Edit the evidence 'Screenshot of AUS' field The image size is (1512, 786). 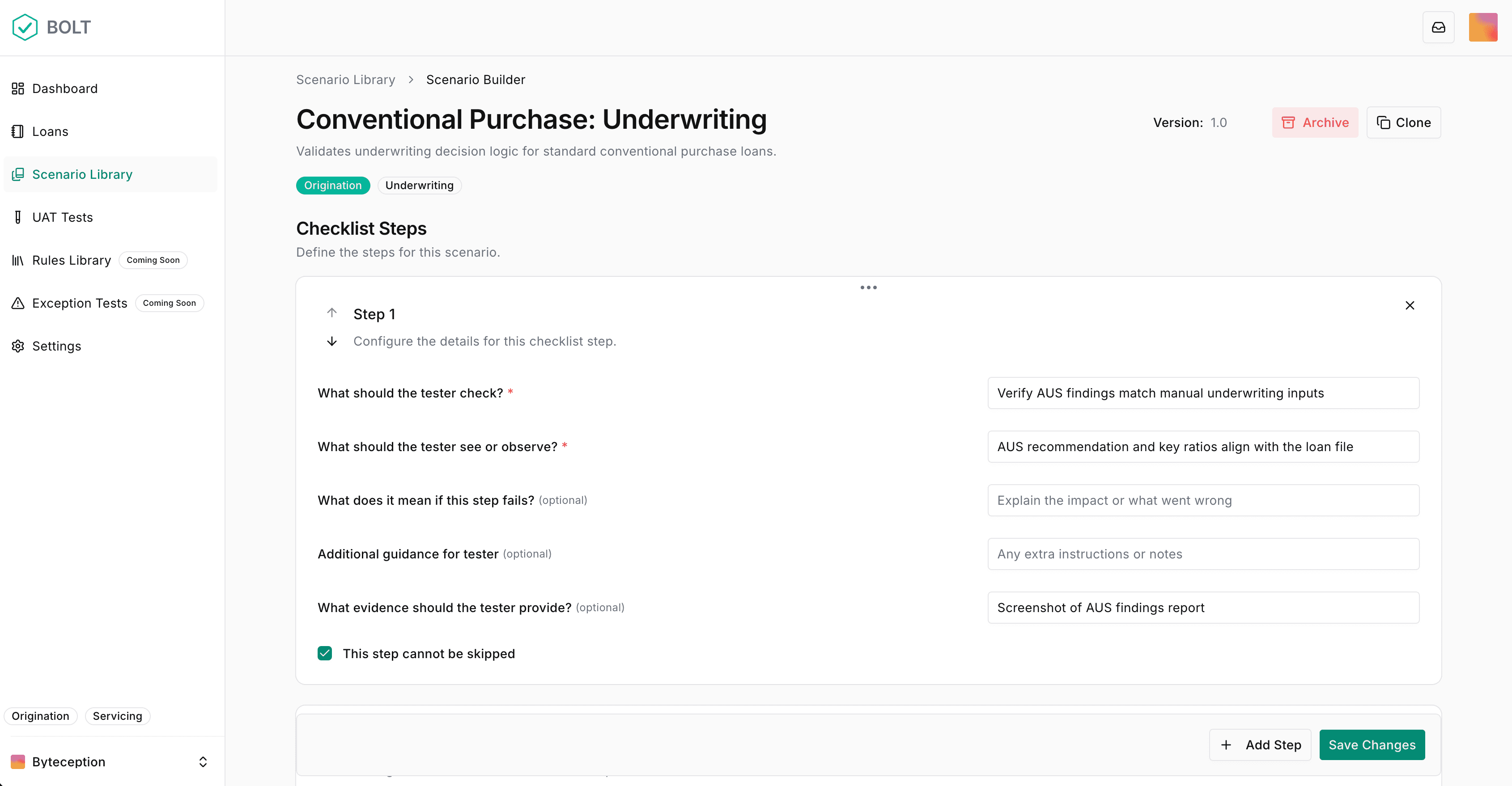point(1203,608)
